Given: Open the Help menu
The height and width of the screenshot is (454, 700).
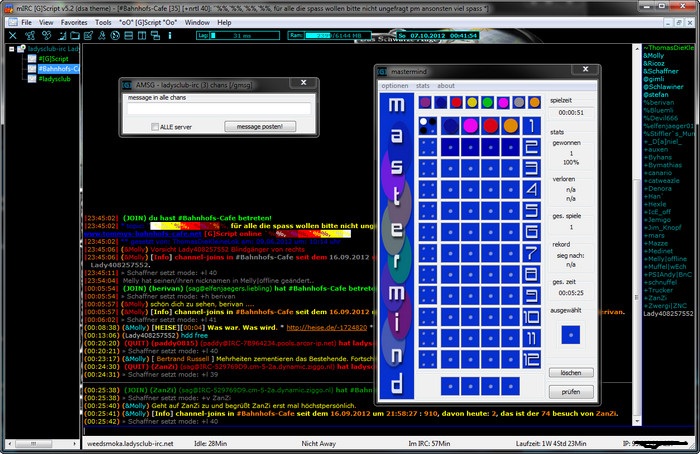Looking at the screenshot, I should 224,22.
